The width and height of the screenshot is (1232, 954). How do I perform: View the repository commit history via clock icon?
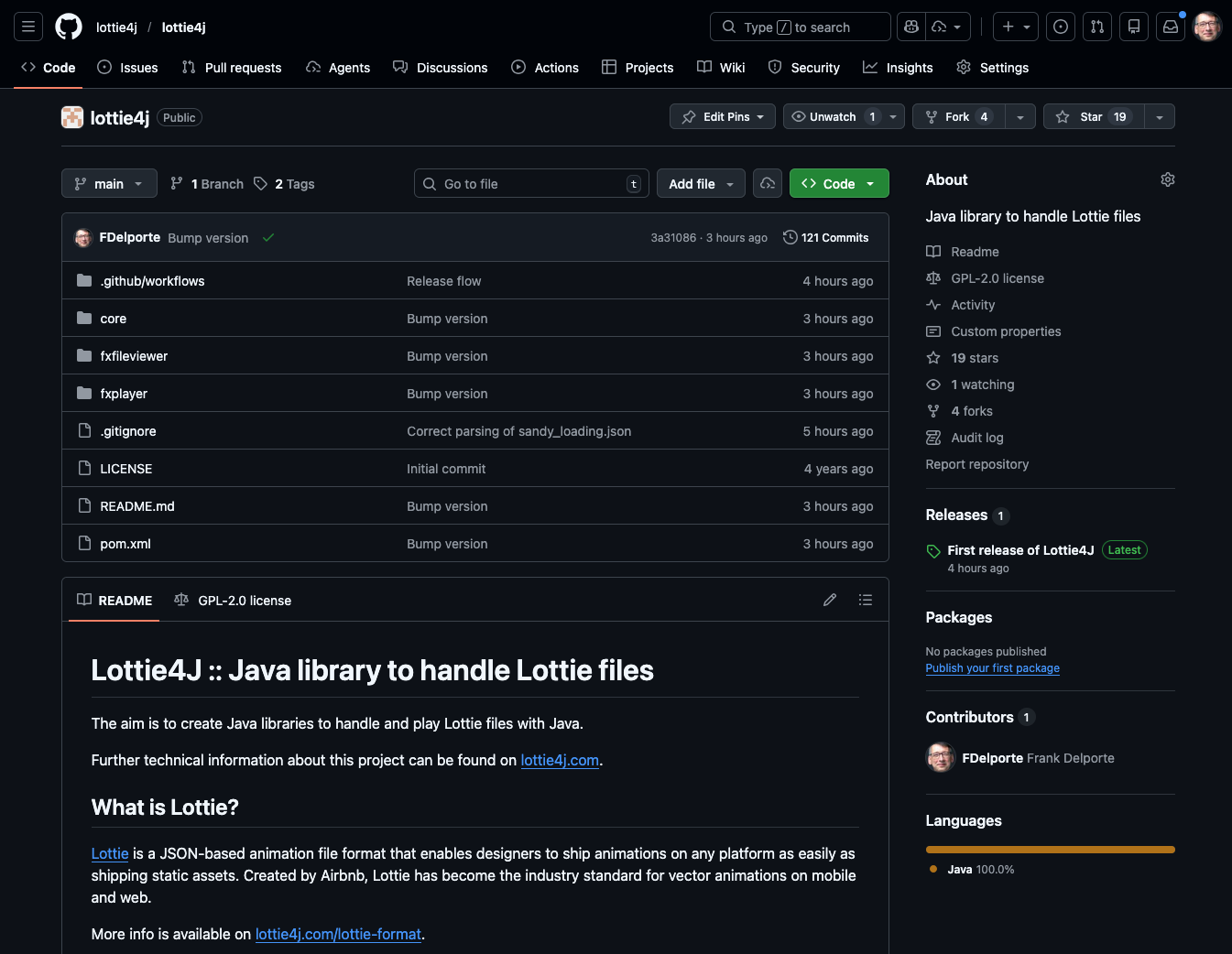(x=824, y=237)
